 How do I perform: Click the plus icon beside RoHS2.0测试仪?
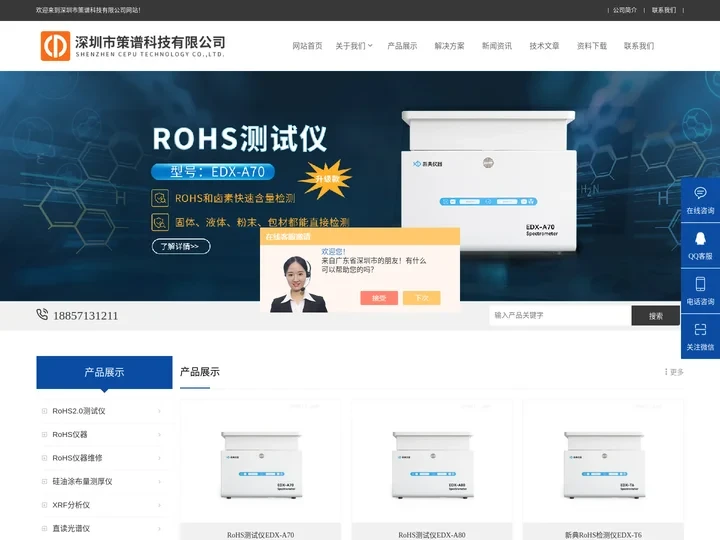click(x=45, y=411)
